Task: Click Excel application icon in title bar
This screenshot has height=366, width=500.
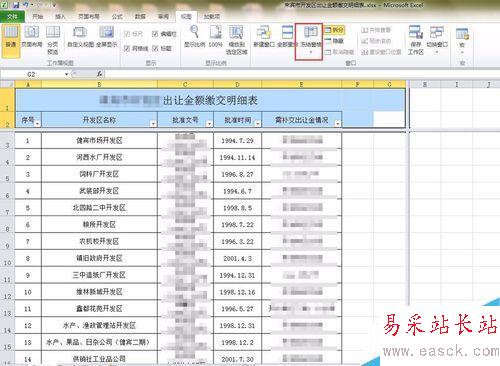Action: pos(5,5)
